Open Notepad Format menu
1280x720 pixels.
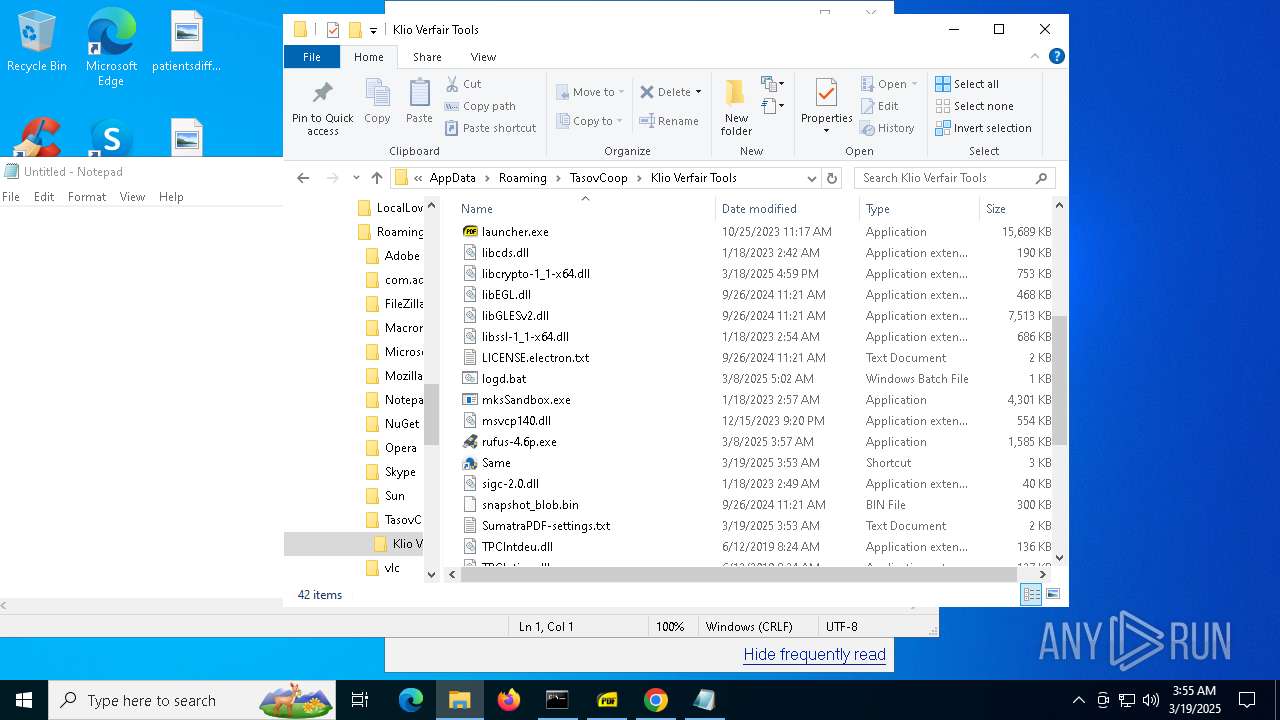(x=87, y=197)
